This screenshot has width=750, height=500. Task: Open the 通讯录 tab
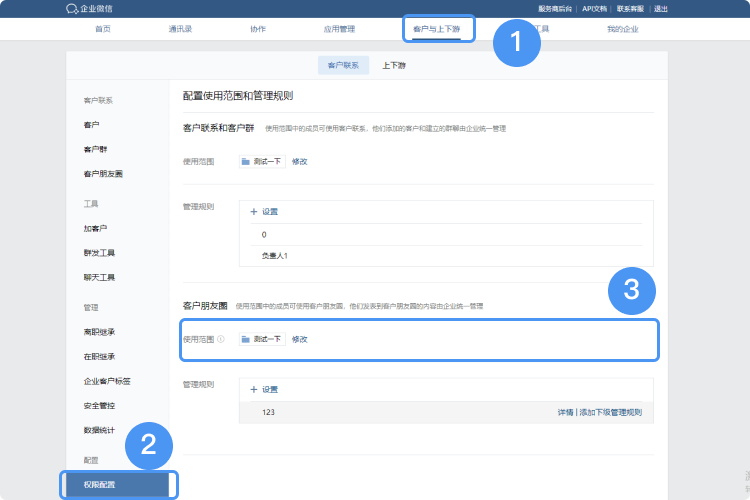click(181, 29)
